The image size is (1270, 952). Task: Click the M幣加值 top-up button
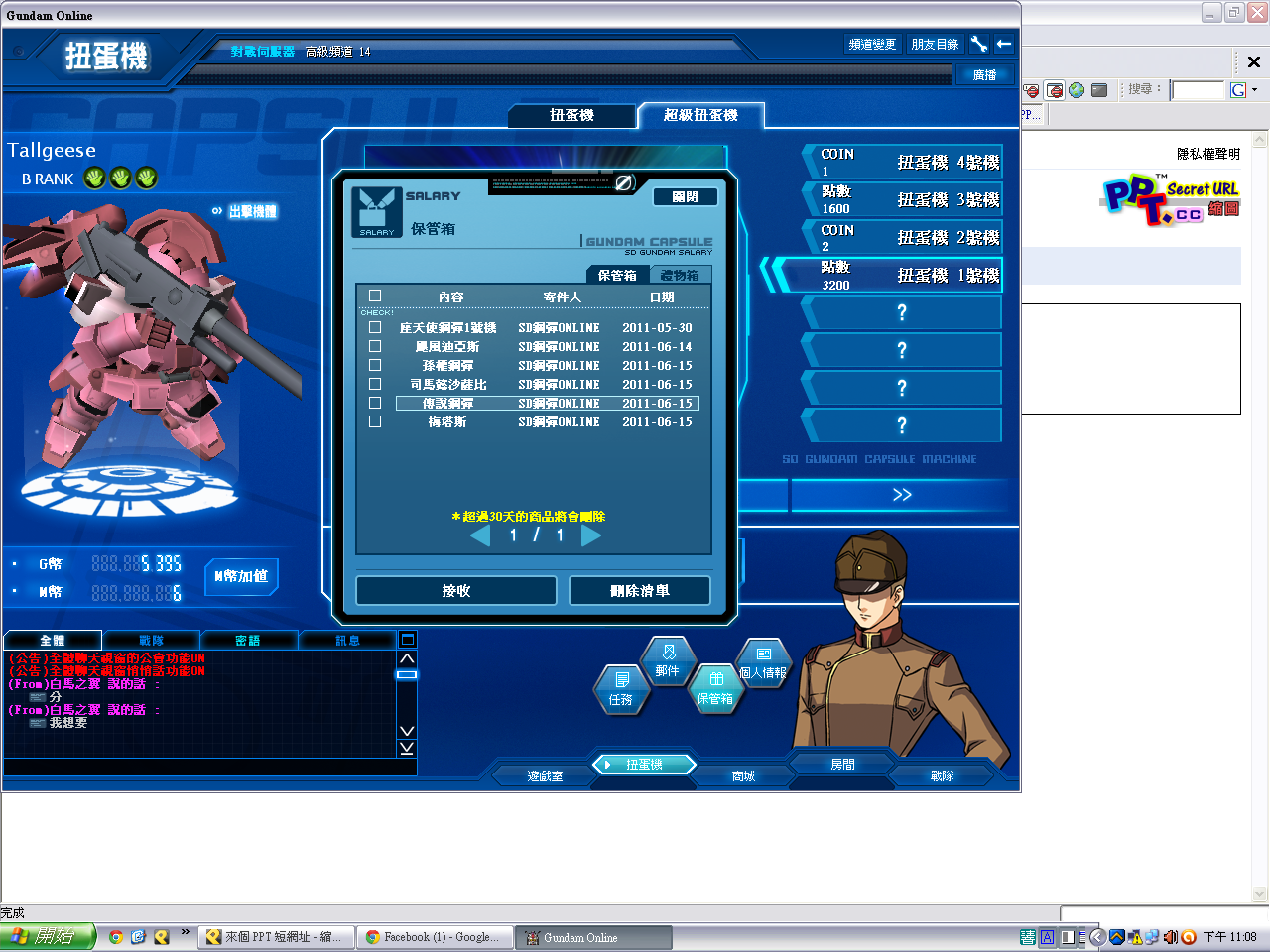click(x=241, y=576)
